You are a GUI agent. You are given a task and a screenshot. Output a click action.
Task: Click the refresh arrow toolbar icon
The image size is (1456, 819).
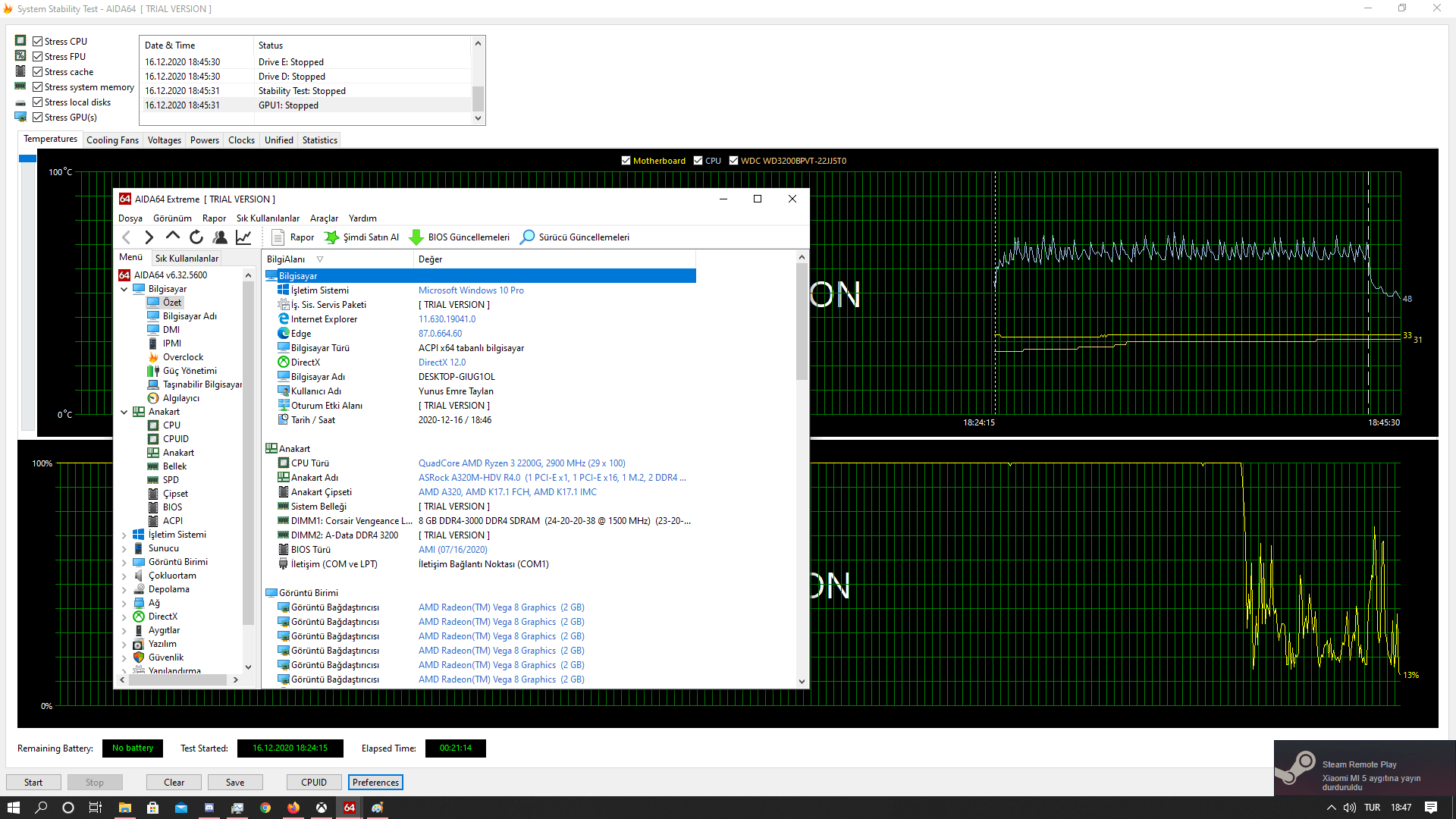pyautogui.click(x=196, y=237)
